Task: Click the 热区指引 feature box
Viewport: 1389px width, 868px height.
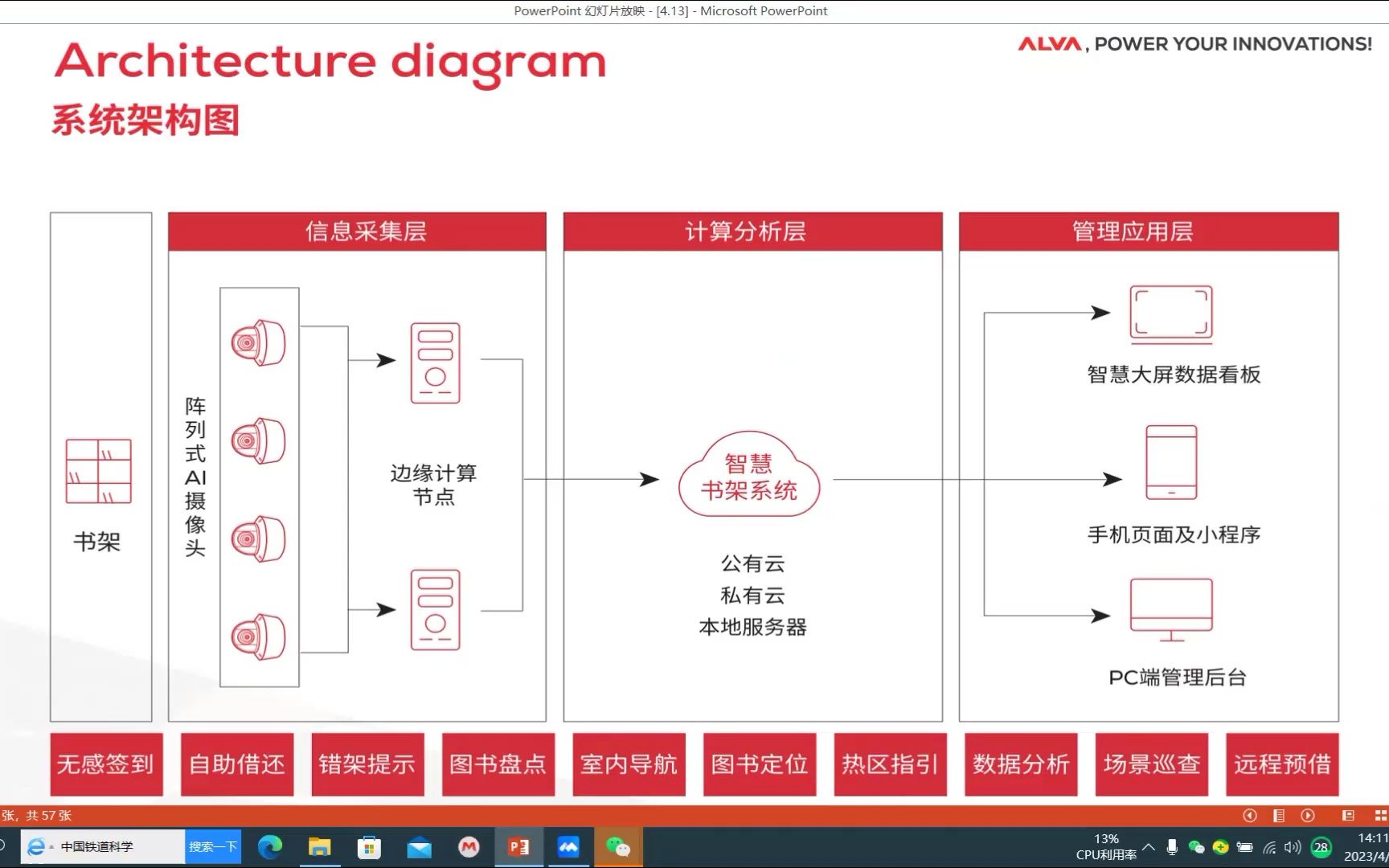Action: 890,764
